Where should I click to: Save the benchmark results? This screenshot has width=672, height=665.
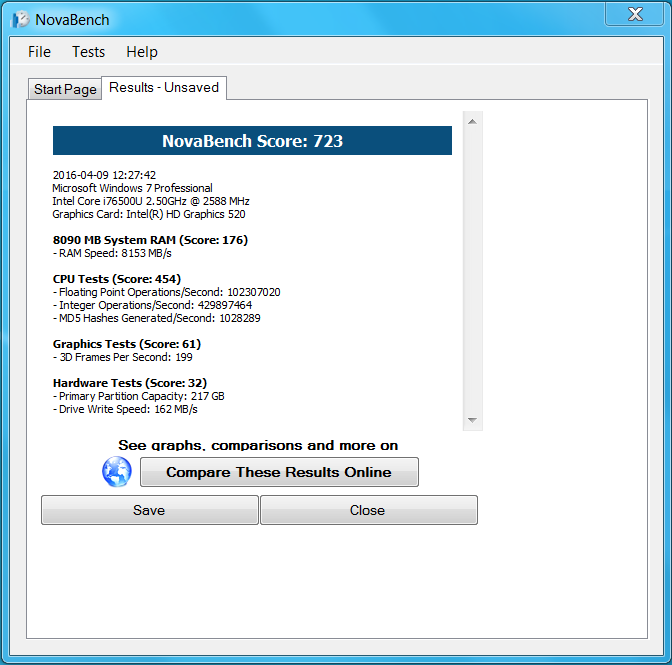tap(149, 510)
